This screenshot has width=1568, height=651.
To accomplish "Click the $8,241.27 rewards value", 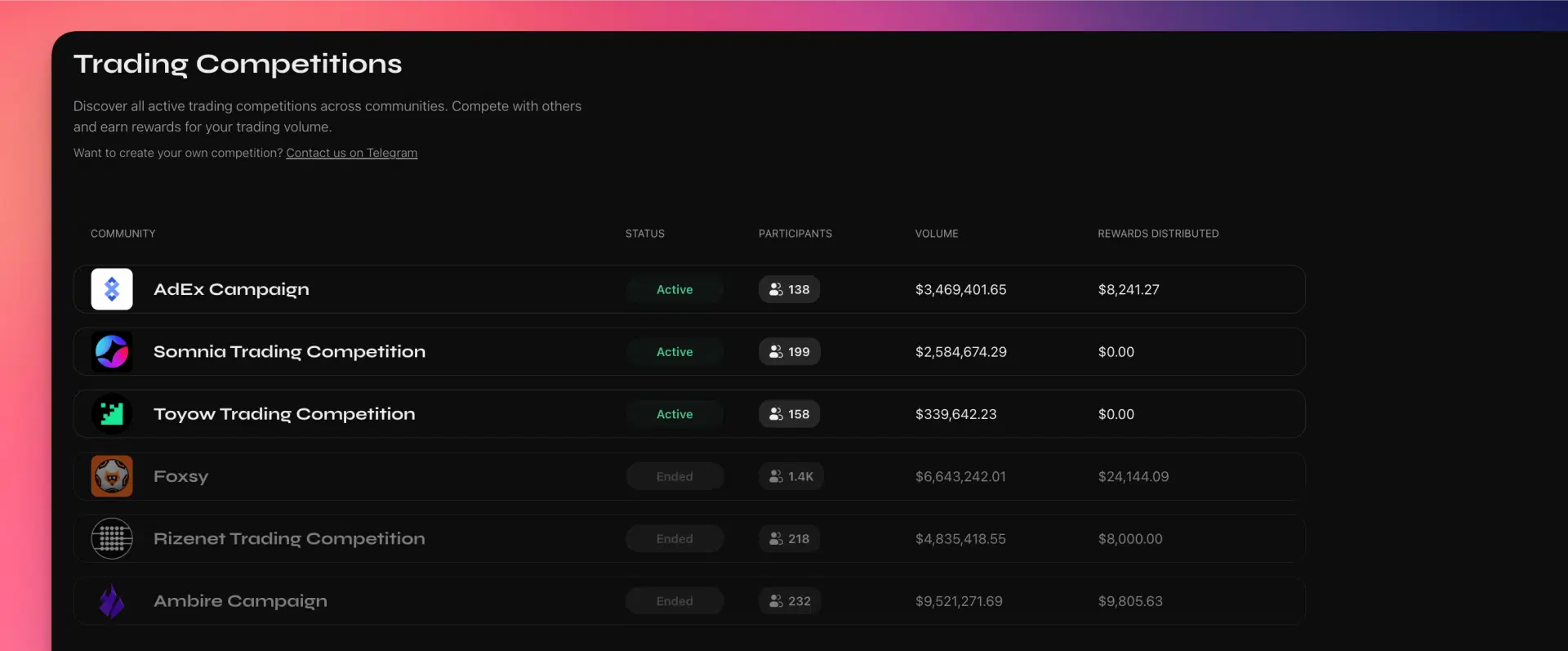I will [1129, 289].
